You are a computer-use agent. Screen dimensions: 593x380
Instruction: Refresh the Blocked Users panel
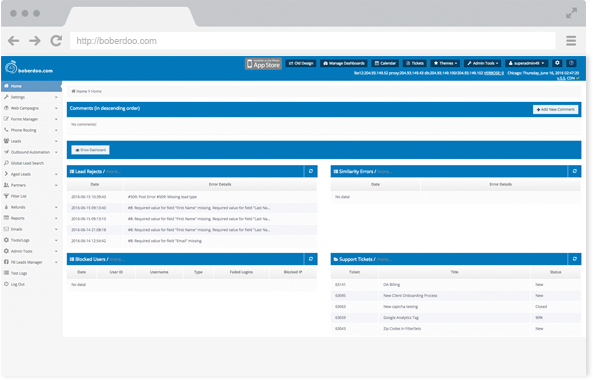click(310, 259)
